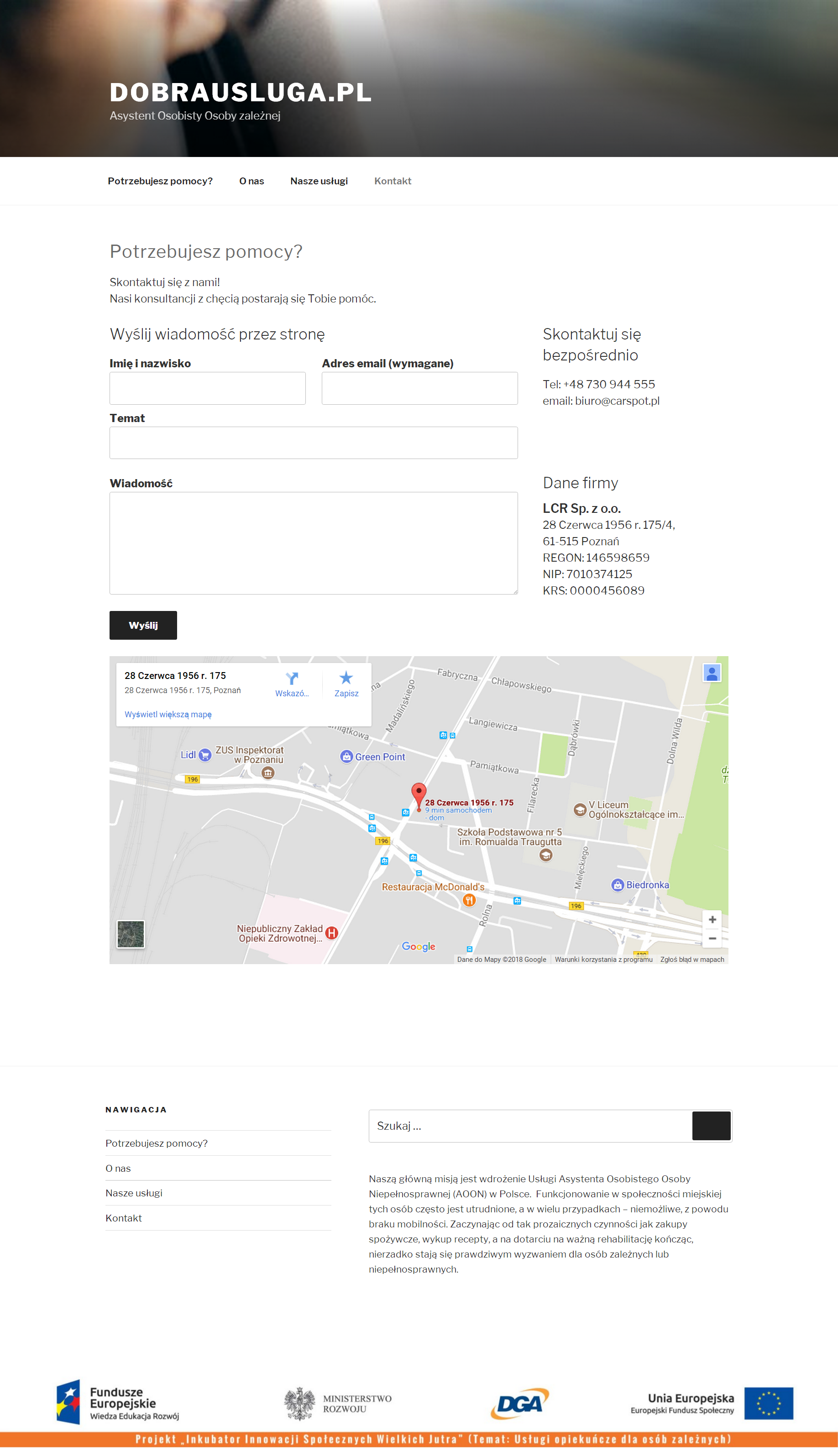This screenshot has width=838, height=1456.
Task: Click the McDonald's restaurant map icon
Action: pos(469,900)
